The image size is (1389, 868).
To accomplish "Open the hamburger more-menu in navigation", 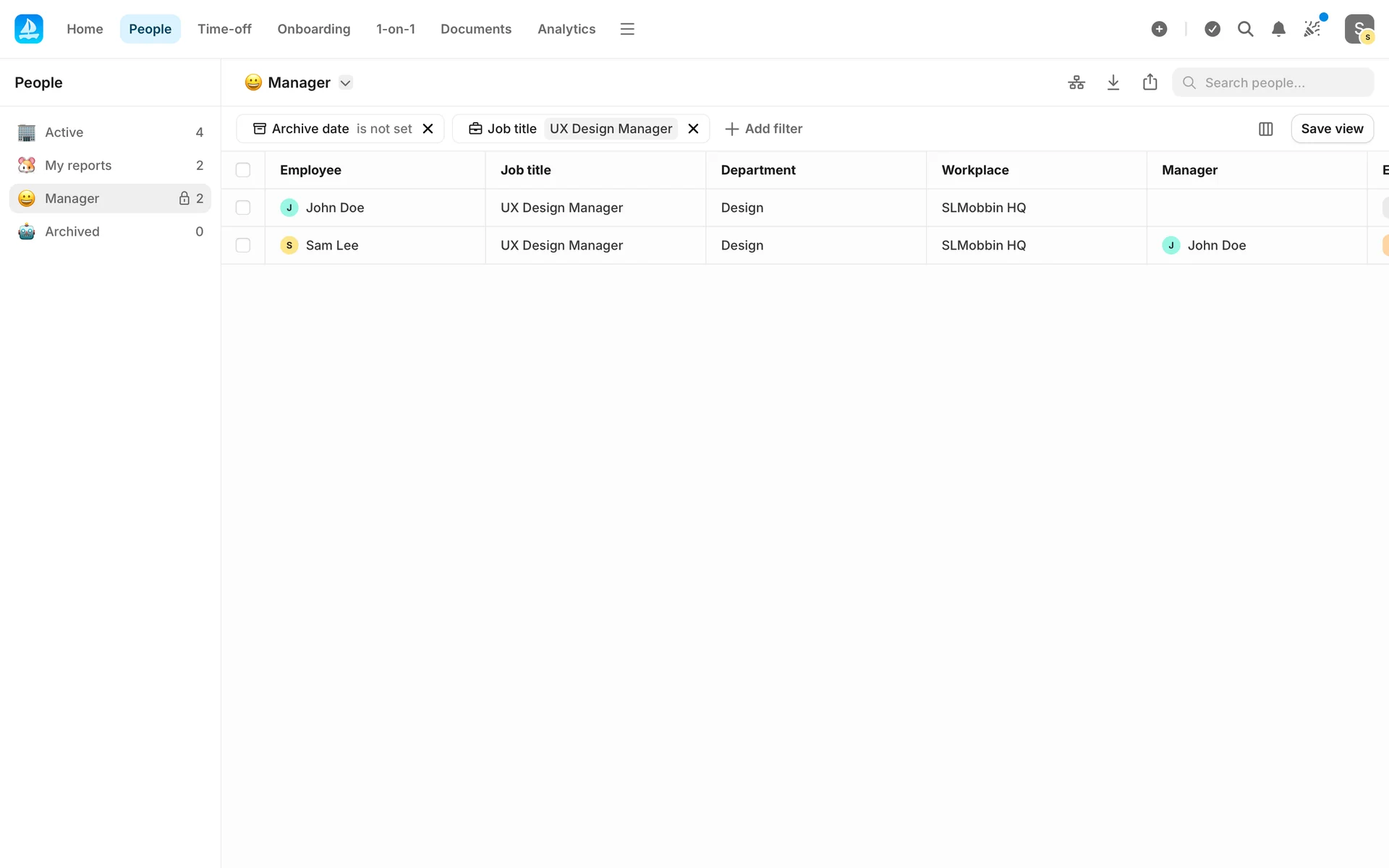I will tap(627, 29).
